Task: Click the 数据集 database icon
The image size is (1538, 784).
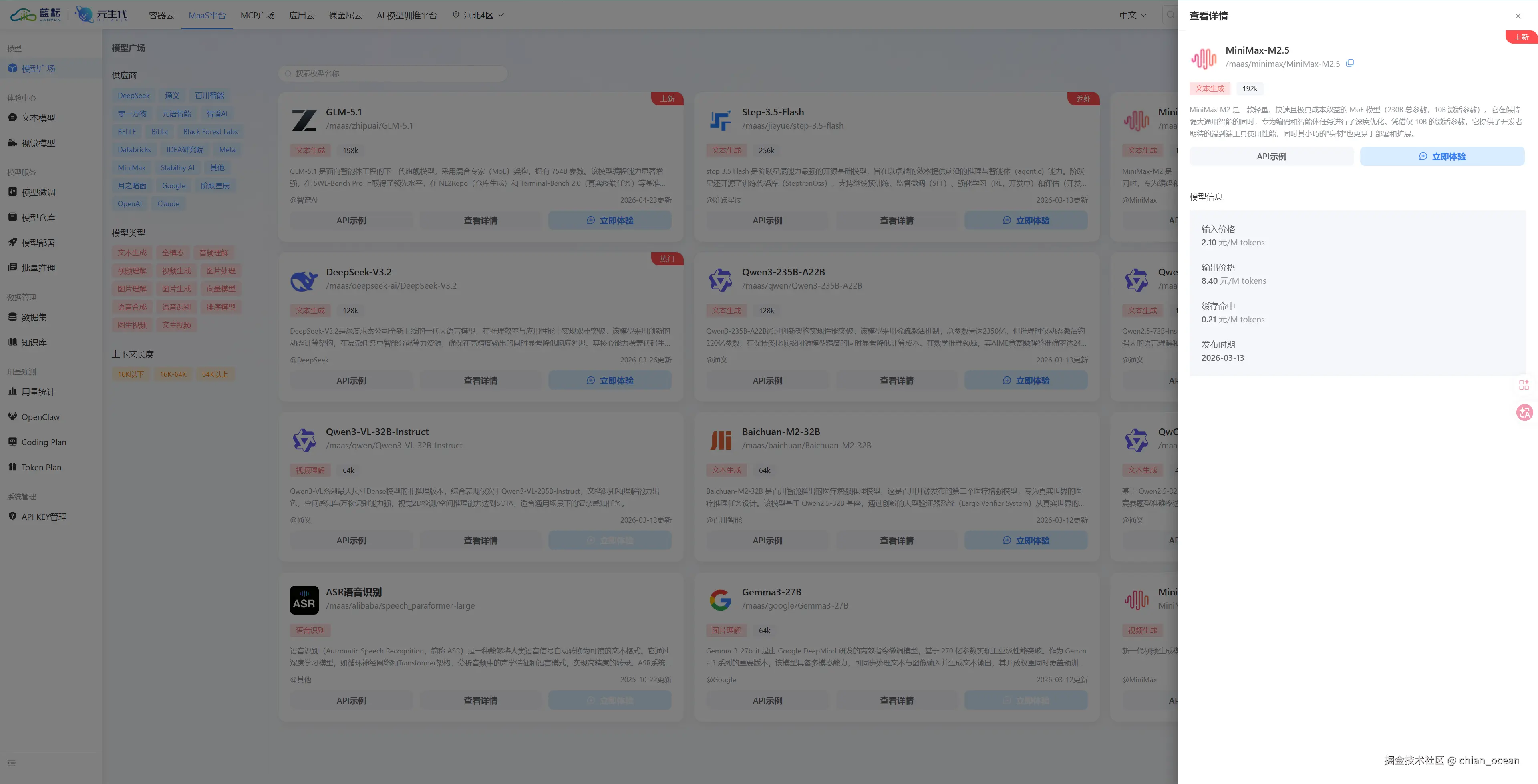Action: pyautogui.click(x=12, y=317)
